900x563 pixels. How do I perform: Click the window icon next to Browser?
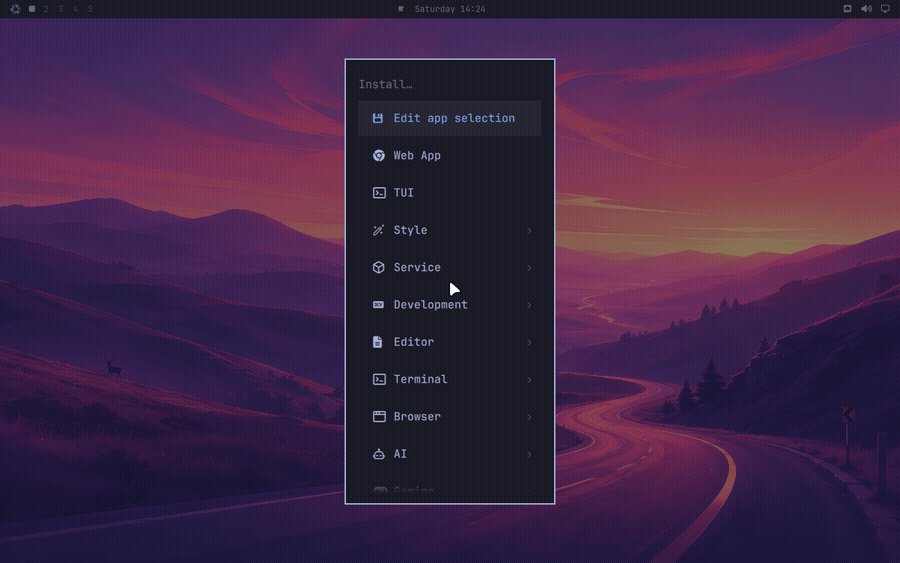click(379, 417)
